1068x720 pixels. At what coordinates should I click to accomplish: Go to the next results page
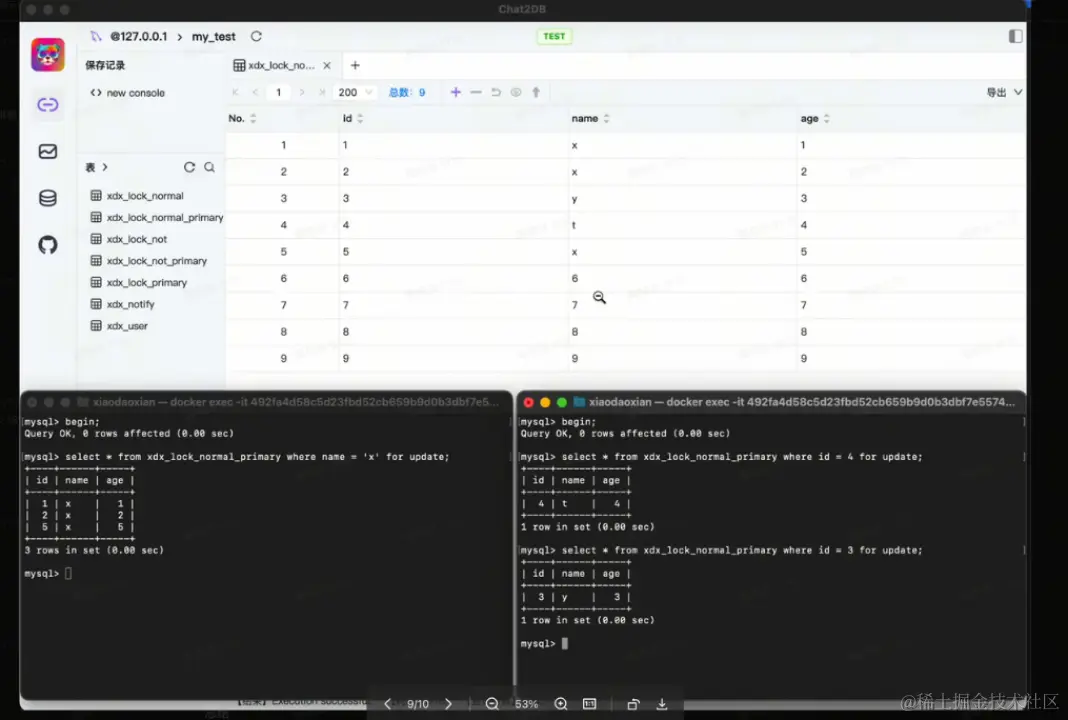pyautogui.click(x=302, y=92)
